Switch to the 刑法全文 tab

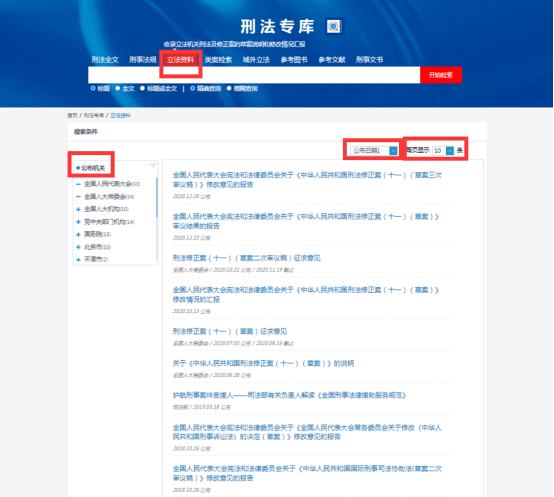pyautogui.click(x=105, y=60)
